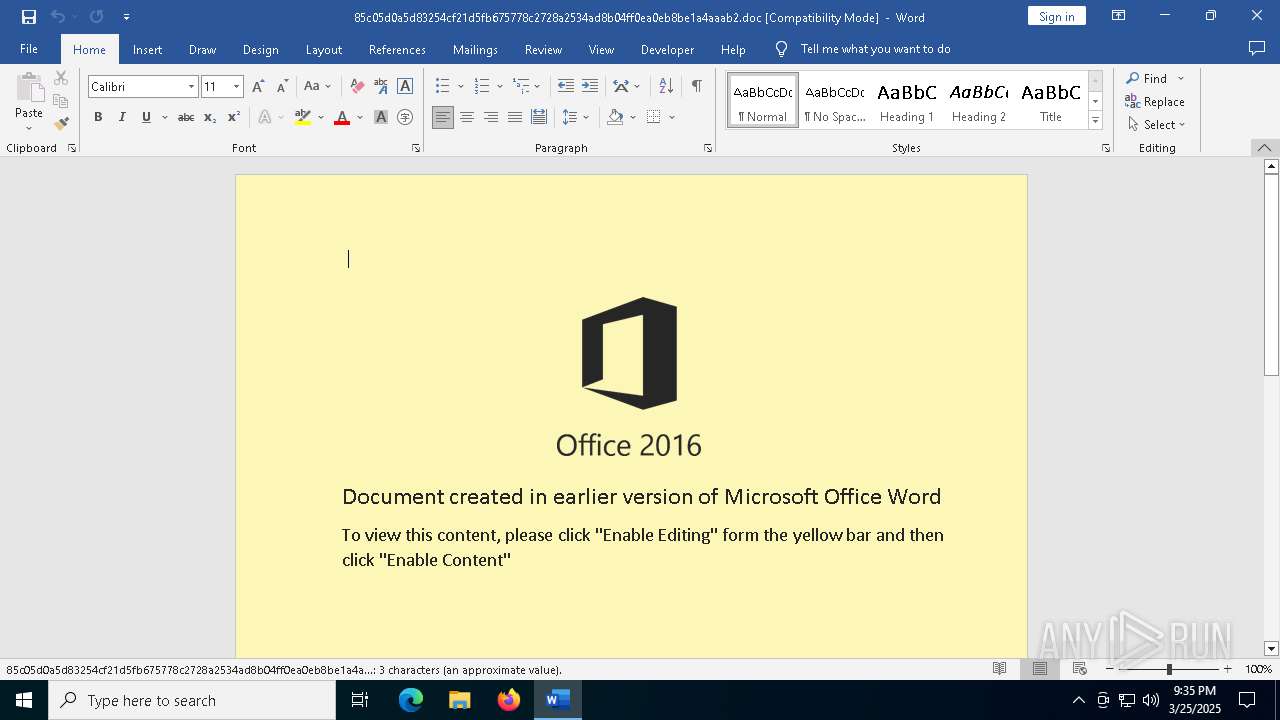Screen dimensions: 1280x720
Task: Toggle Bold formatting
Action: pos(98,117)
